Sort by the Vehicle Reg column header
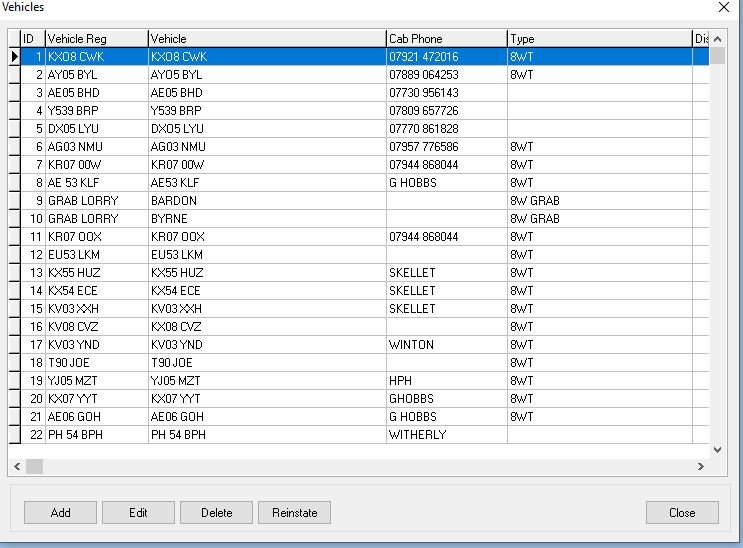This screenshot has height=548, width=743. [97, 39]
